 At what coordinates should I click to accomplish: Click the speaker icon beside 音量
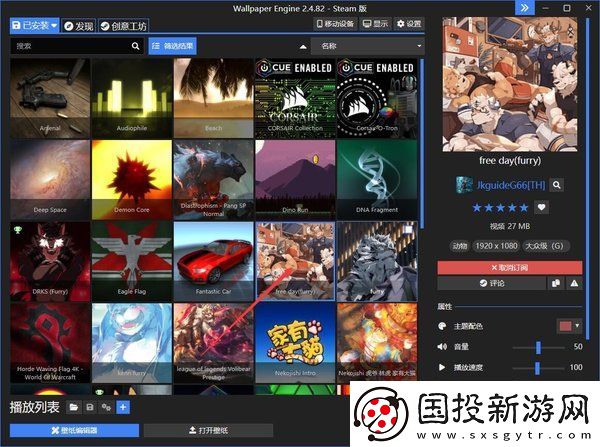(x=442, y=346)
